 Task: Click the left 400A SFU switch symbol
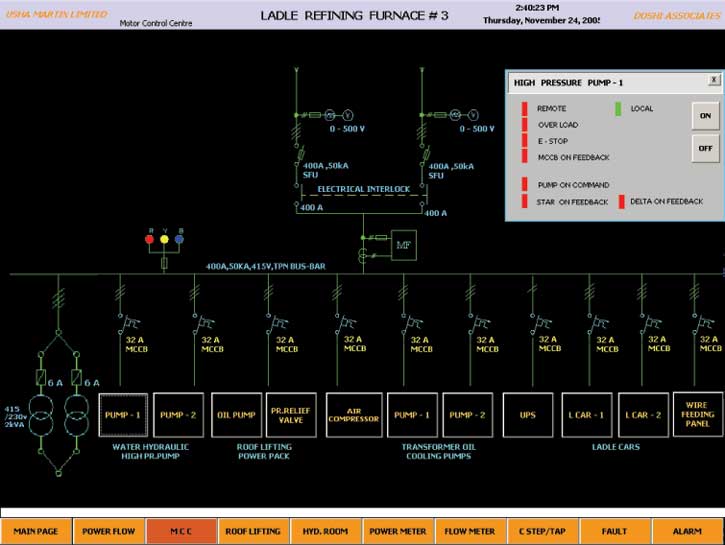pos(300,154)
